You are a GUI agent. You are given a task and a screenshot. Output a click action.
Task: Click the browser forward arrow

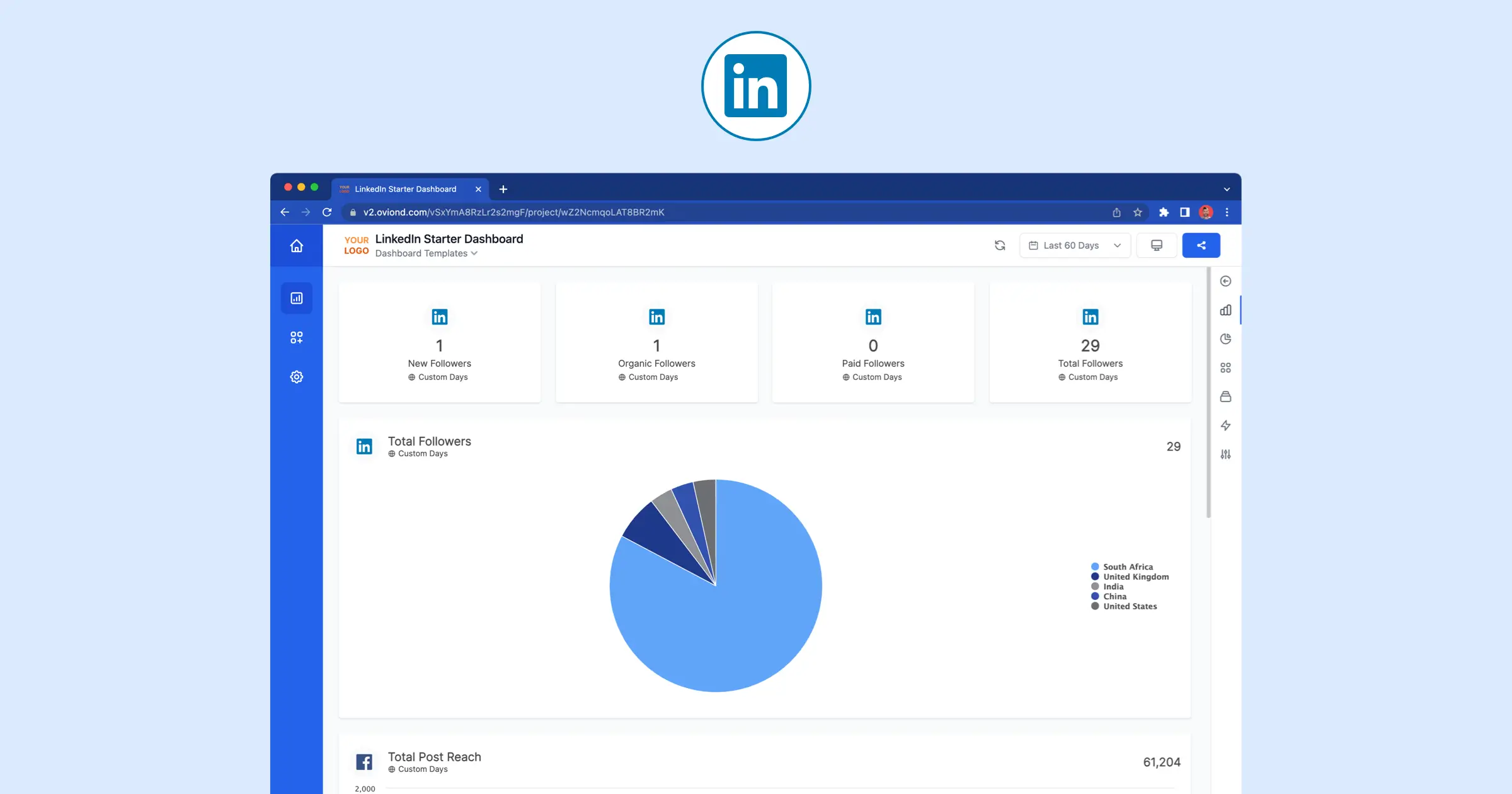click(306, 212)
